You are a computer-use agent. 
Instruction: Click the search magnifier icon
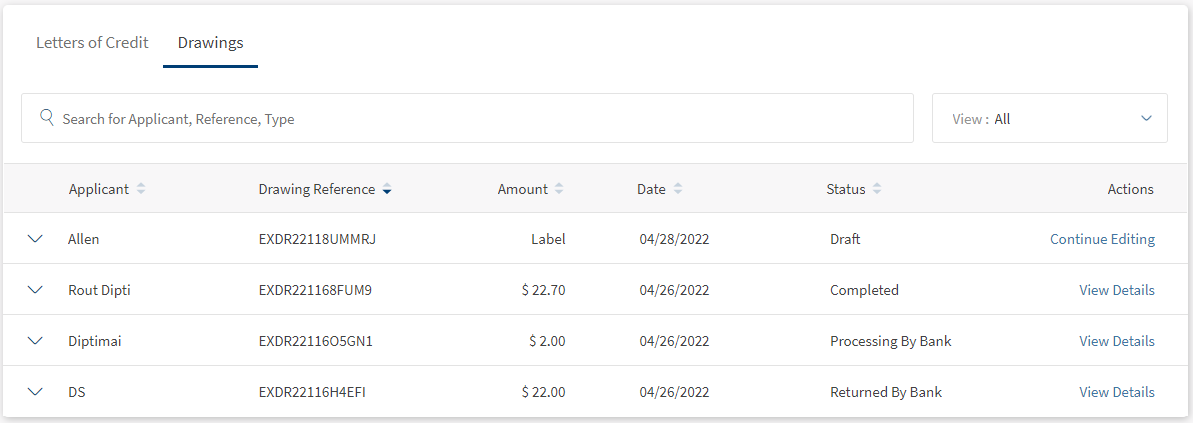point(46,118)
